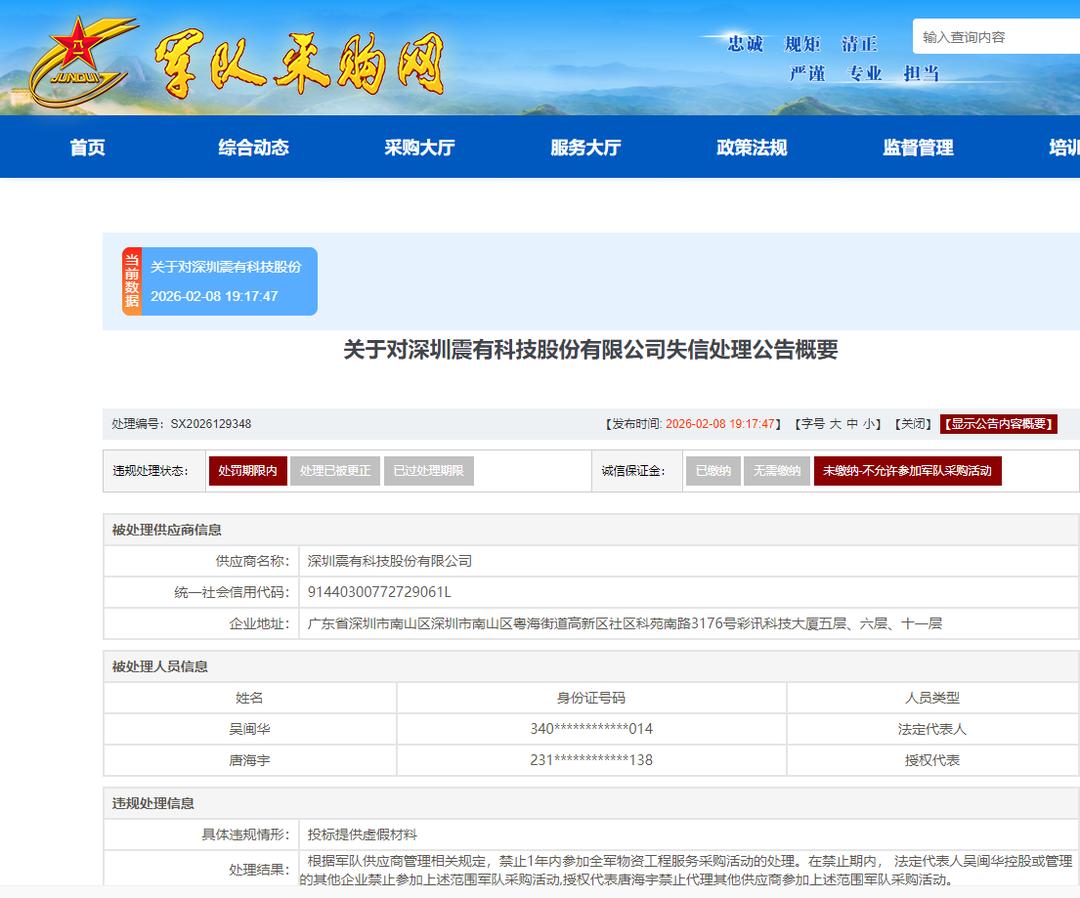The image size is (1080, 898).
Task: Click ID number 231************138
Action: (591, 760)
